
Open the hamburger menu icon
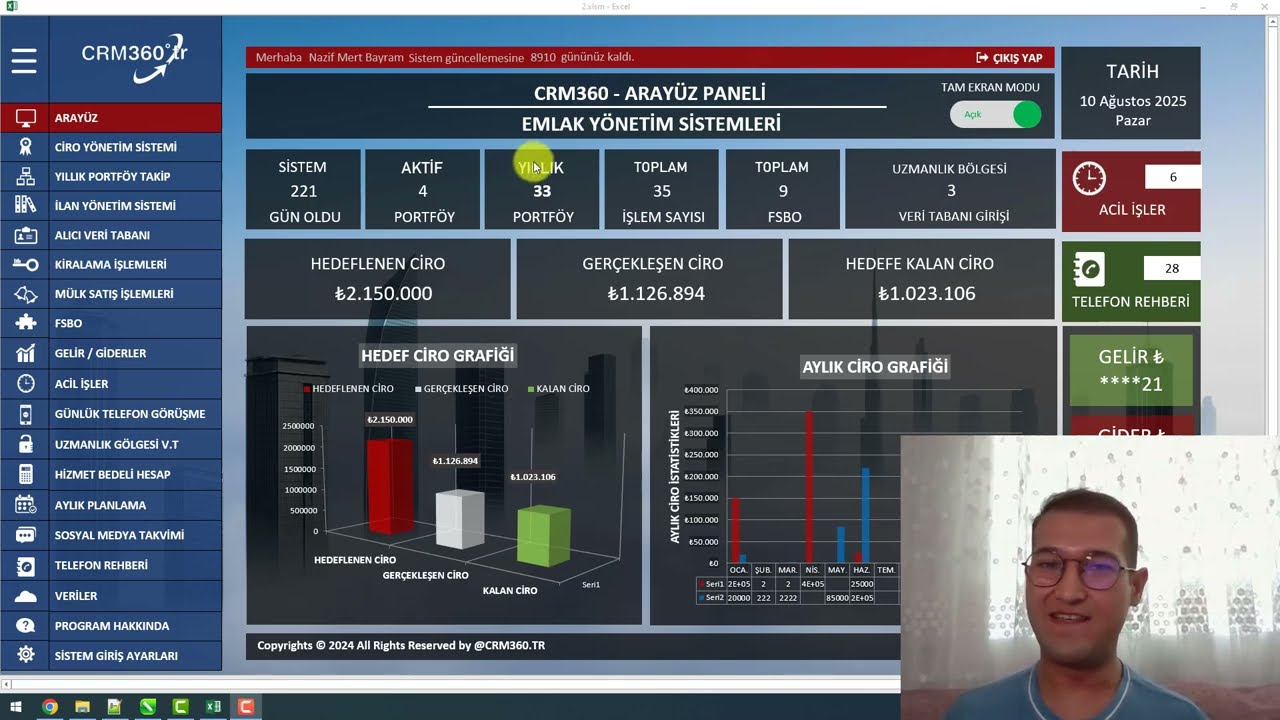click(x=24, y=61)
